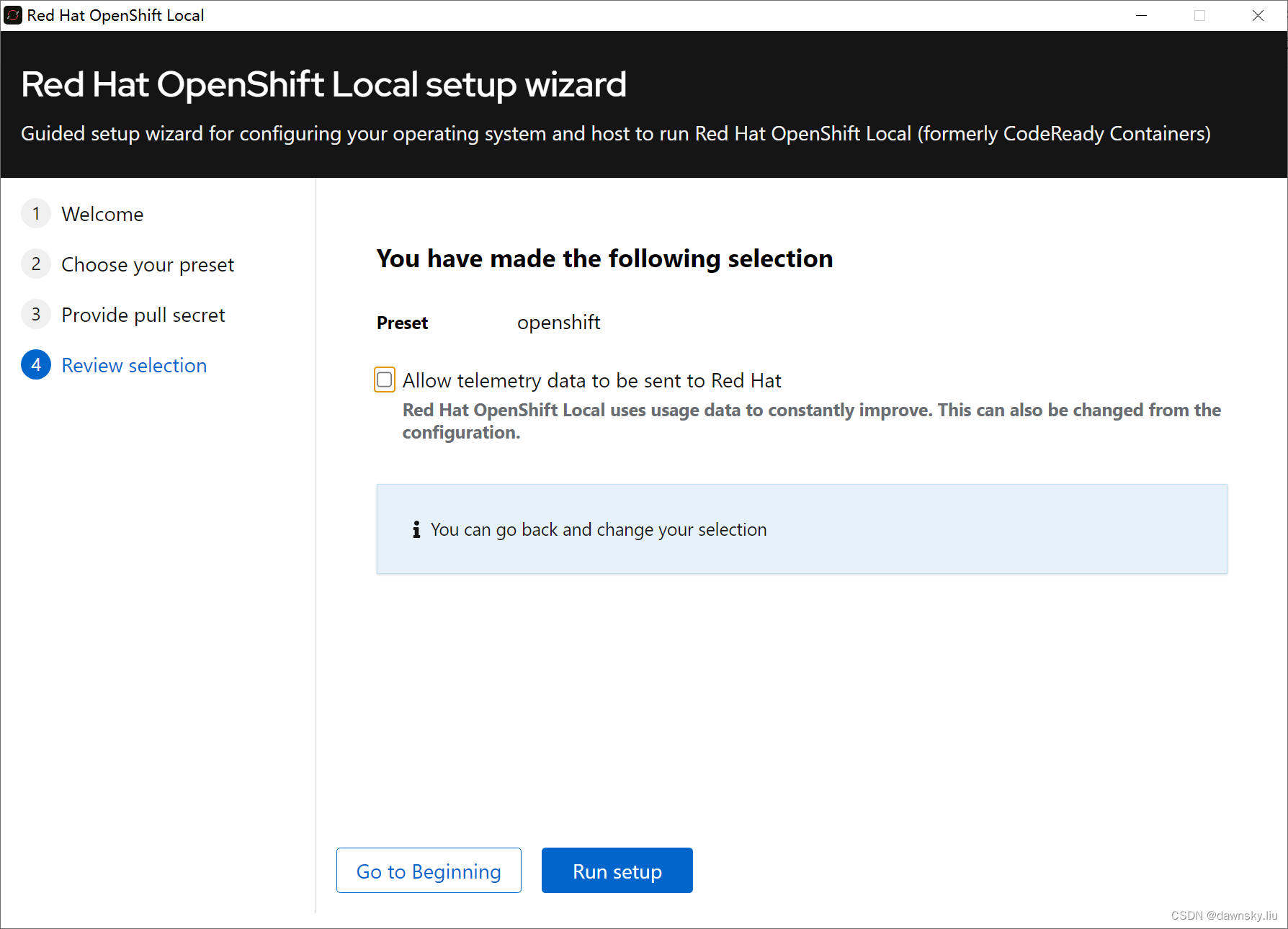Click the Red Hat OpenShift Local title bar logo

coord(12,14)
